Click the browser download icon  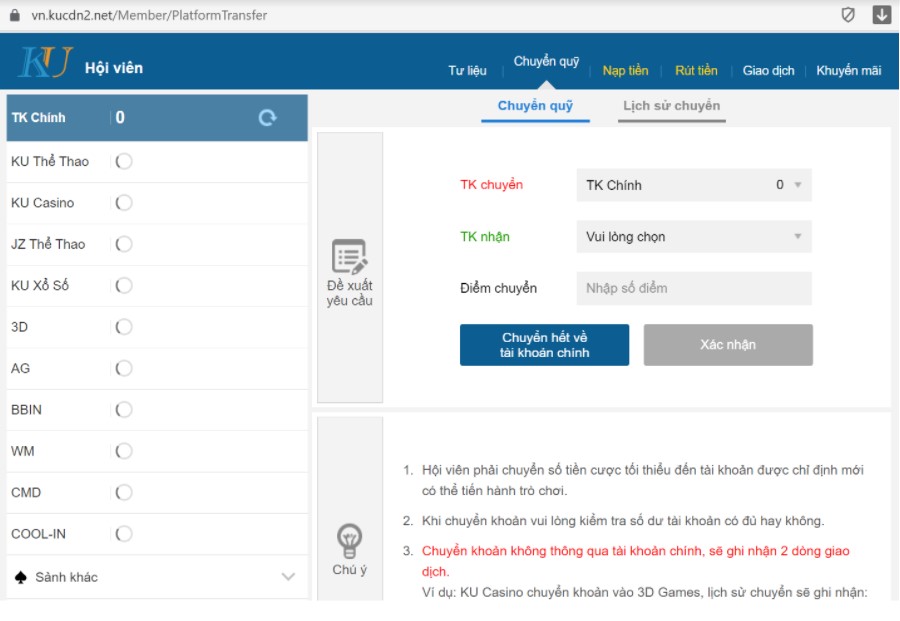[882, 15]
